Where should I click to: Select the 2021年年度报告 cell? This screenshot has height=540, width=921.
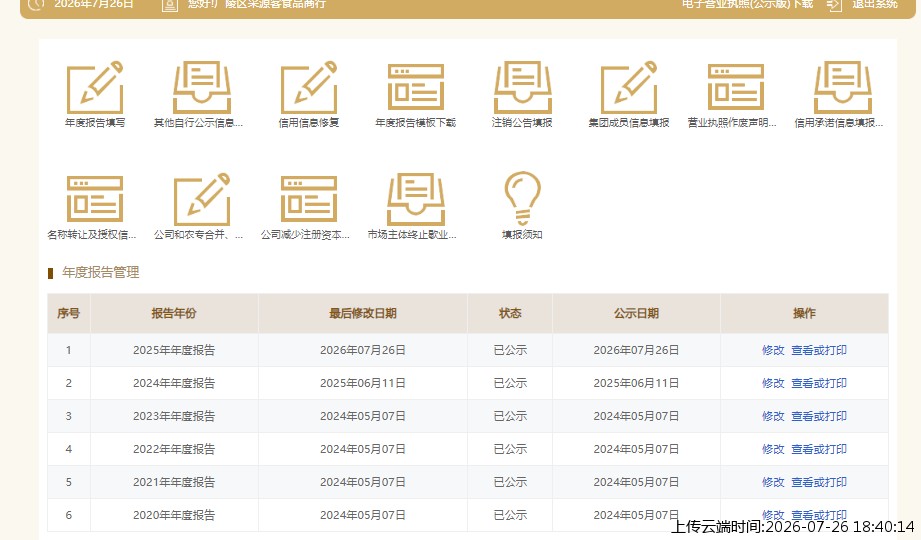point(174,482)
